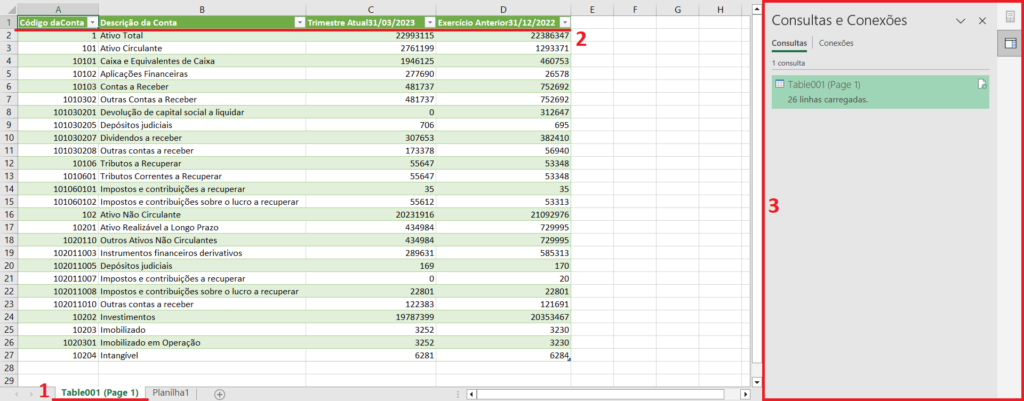
Task: Close the Consultas e Conexões pane
Action: (x=982, y=21)
